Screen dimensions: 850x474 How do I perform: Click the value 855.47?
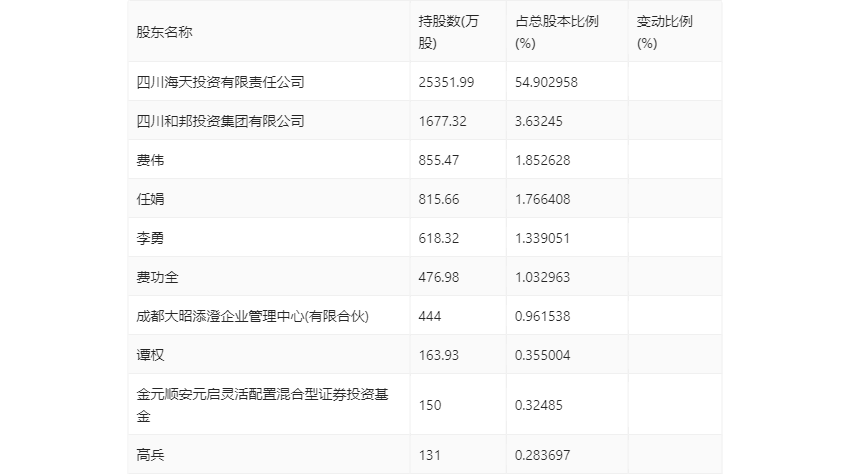point(439,160)
